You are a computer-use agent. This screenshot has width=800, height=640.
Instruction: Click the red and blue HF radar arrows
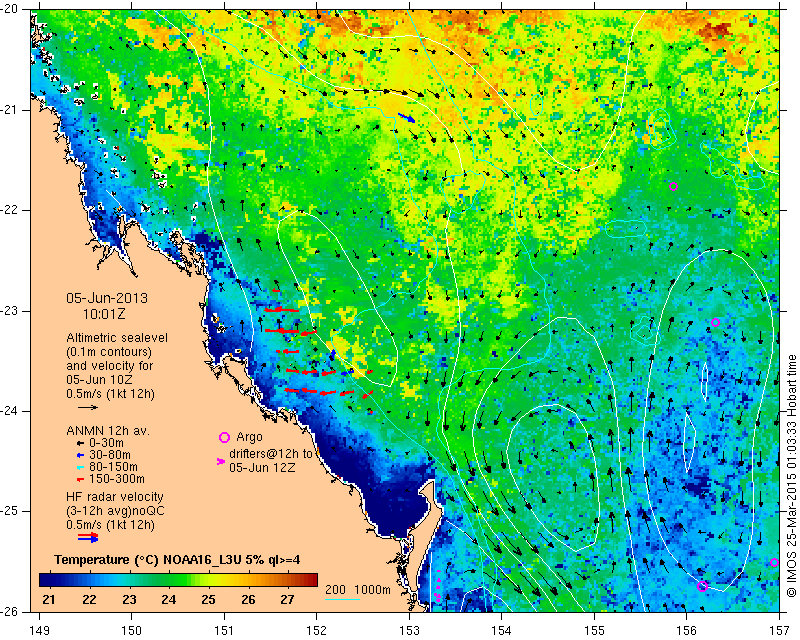tap(88, 537)
